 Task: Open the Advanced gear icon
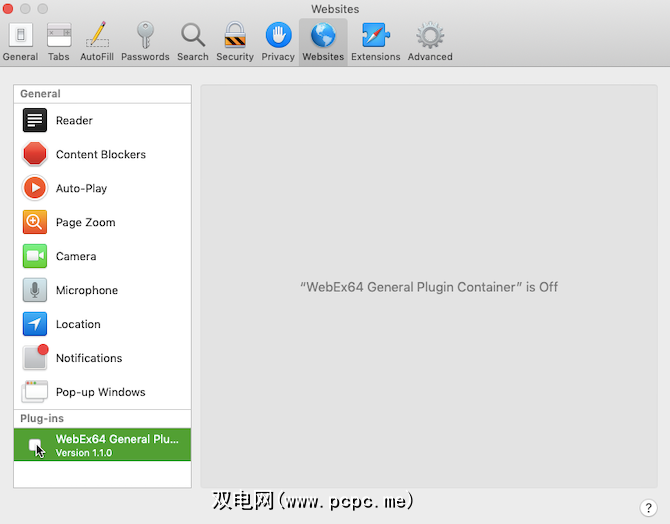pos(430,35)
